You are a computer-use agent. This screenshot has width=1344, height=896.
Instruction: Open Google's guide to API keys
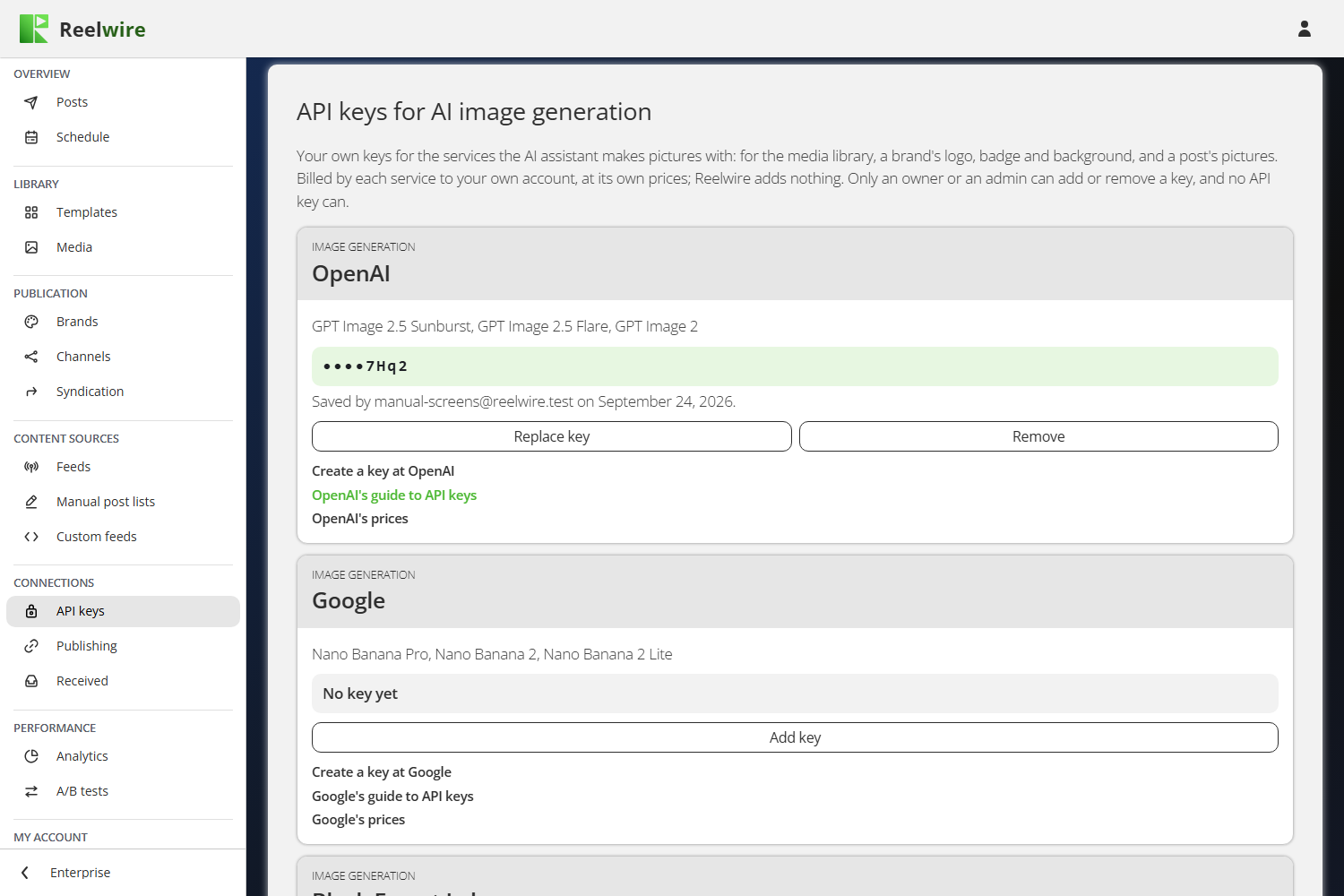tap(392, 797)
